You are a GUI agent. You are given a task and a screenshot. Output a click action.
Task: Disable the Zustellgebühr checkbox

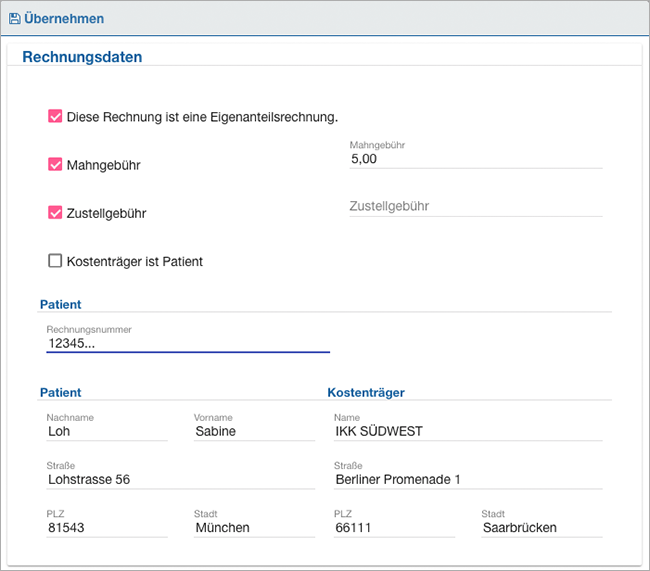[55, 213]
